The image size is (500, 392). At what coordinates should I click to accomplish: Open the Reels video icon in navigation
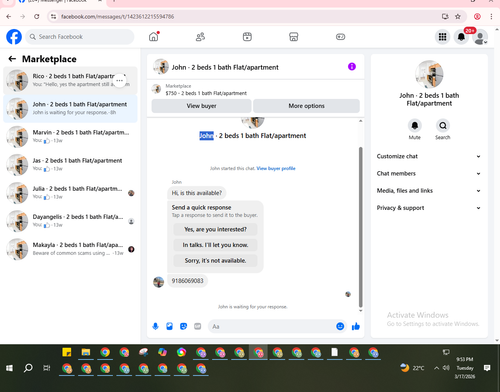click(x=247, y=37)
